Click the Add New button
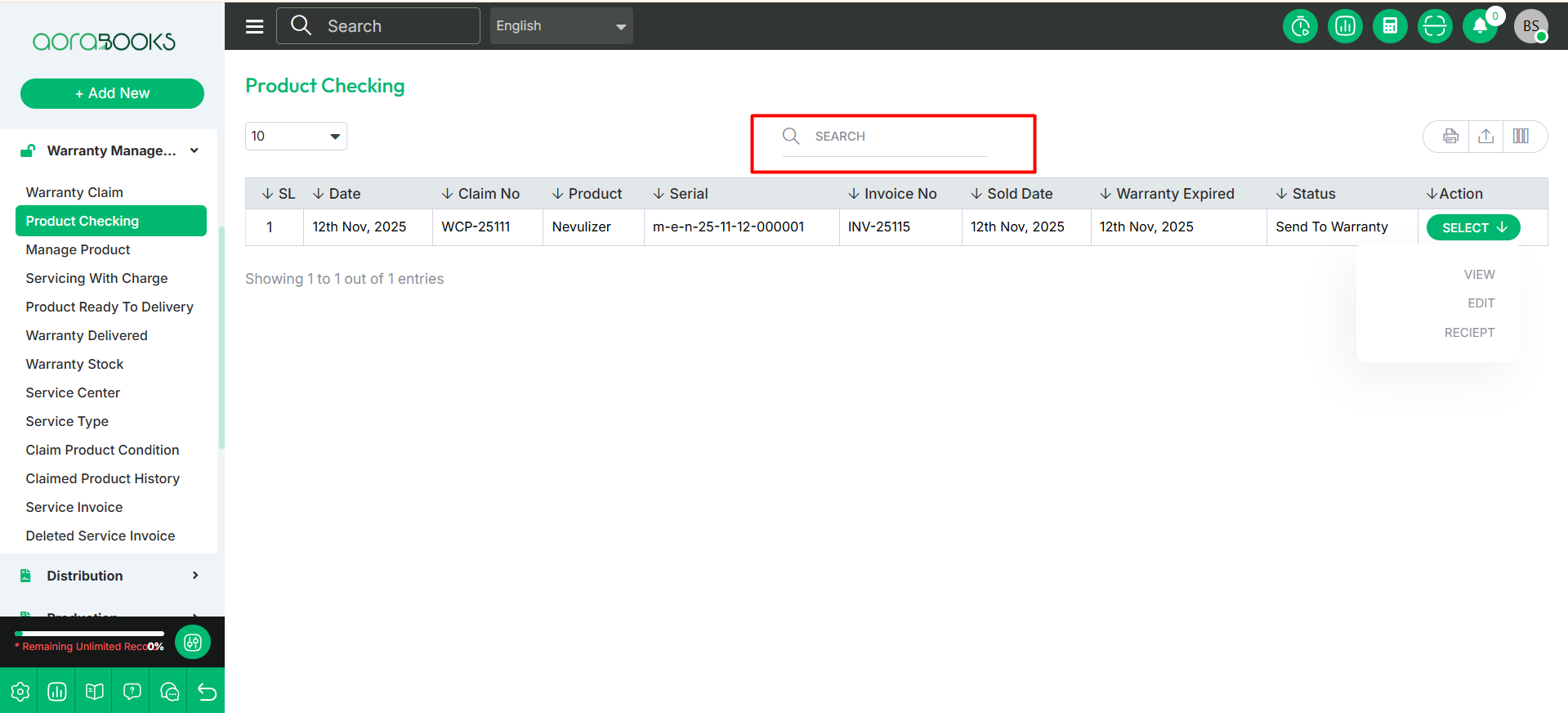1568x713 pixels. (x=112, y=93)
